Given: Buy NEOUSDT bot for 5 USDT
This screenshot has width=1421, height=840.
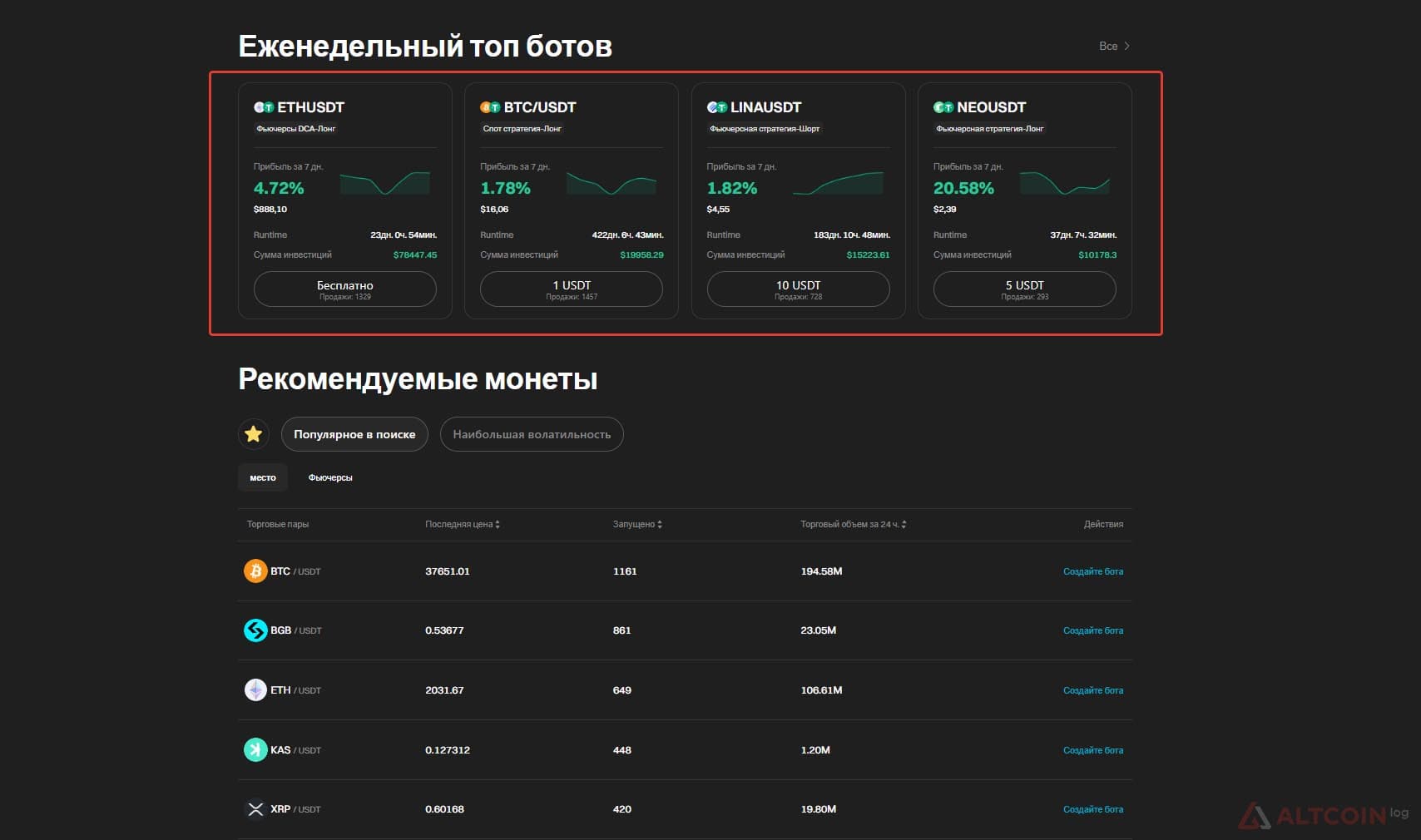Looking at the screenshot, I should click(1025, 289).
